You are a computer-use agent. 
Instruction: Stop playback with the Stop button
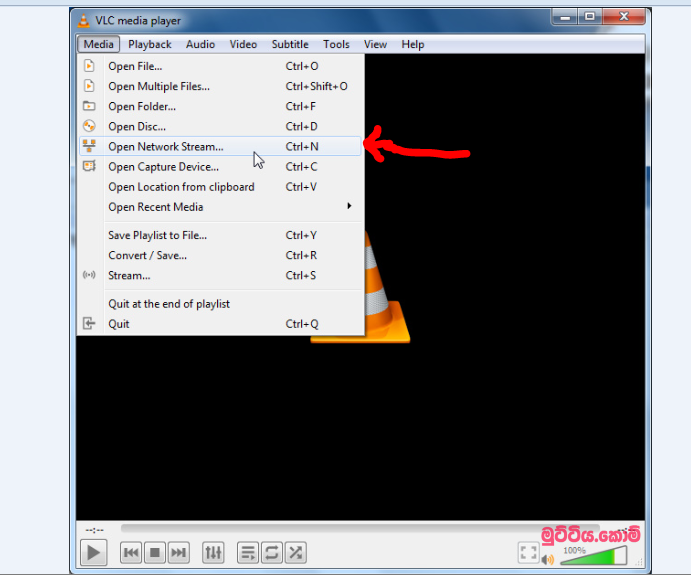(x=155, y=553)
